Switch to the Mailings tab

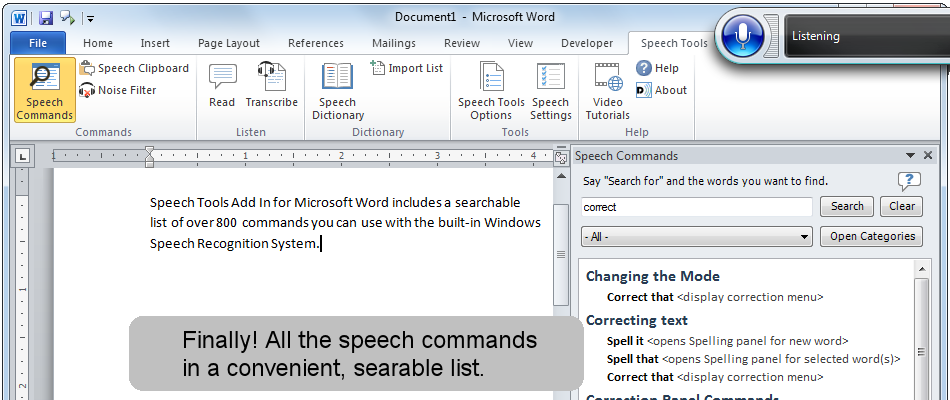(394, 43)
